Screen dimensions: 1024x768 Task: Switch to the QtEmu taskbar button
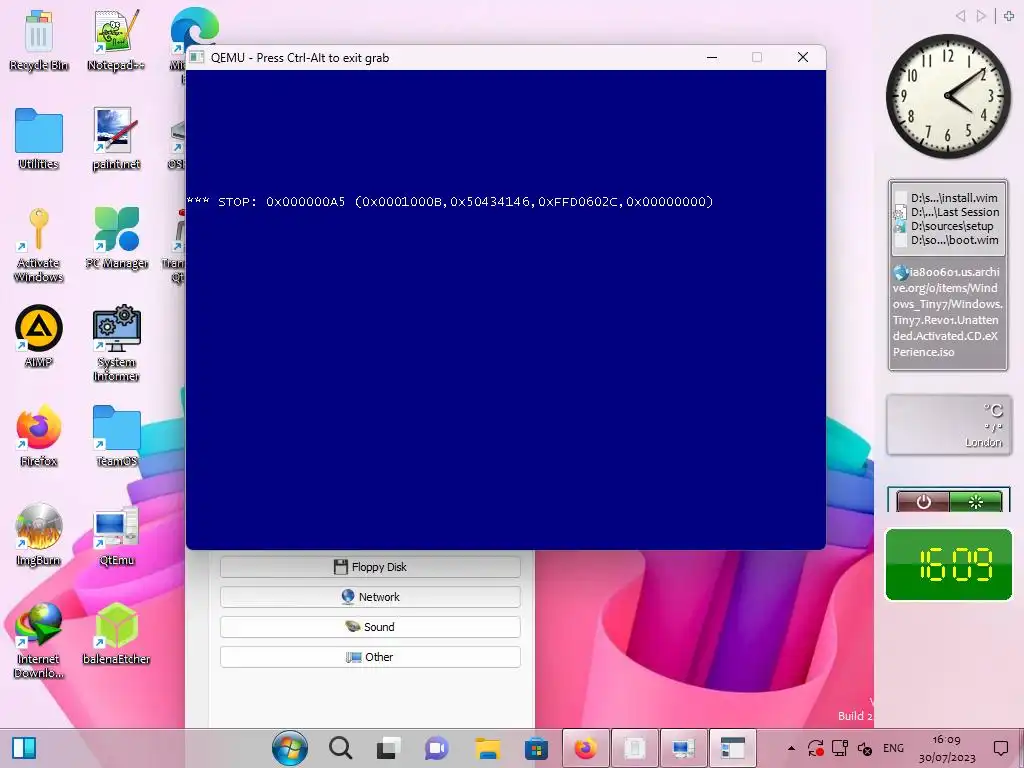click(x=684, y=748)
